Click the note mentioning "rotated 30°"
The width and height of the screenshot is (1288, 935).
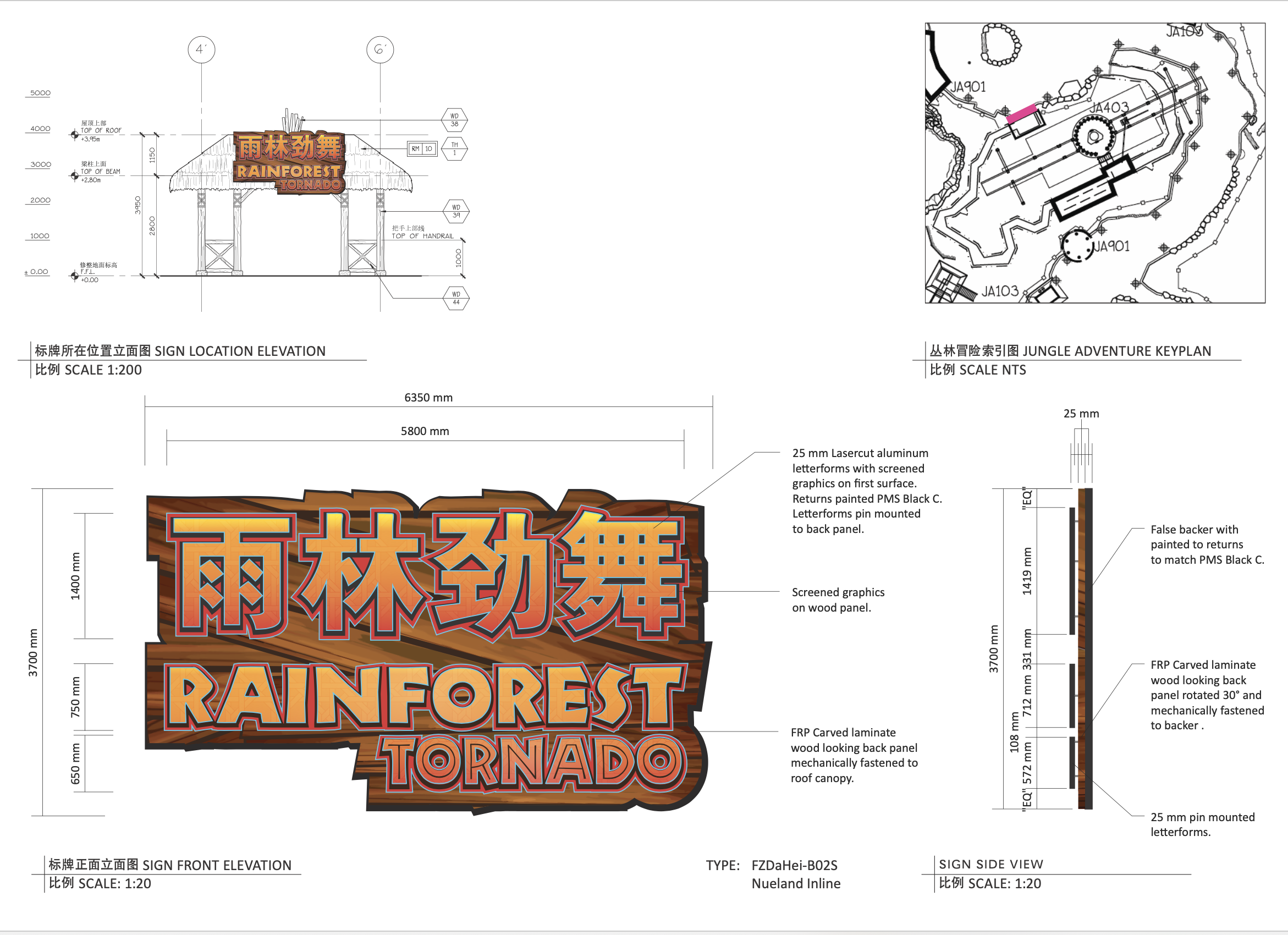1207,695
